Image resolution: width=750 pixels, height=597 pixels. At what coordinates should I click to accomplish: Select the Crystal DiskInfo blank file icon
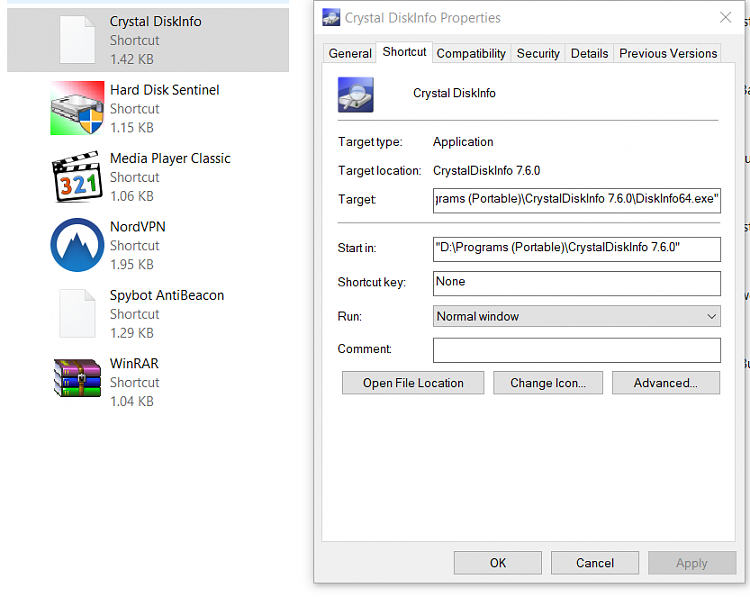pos(77,40)
